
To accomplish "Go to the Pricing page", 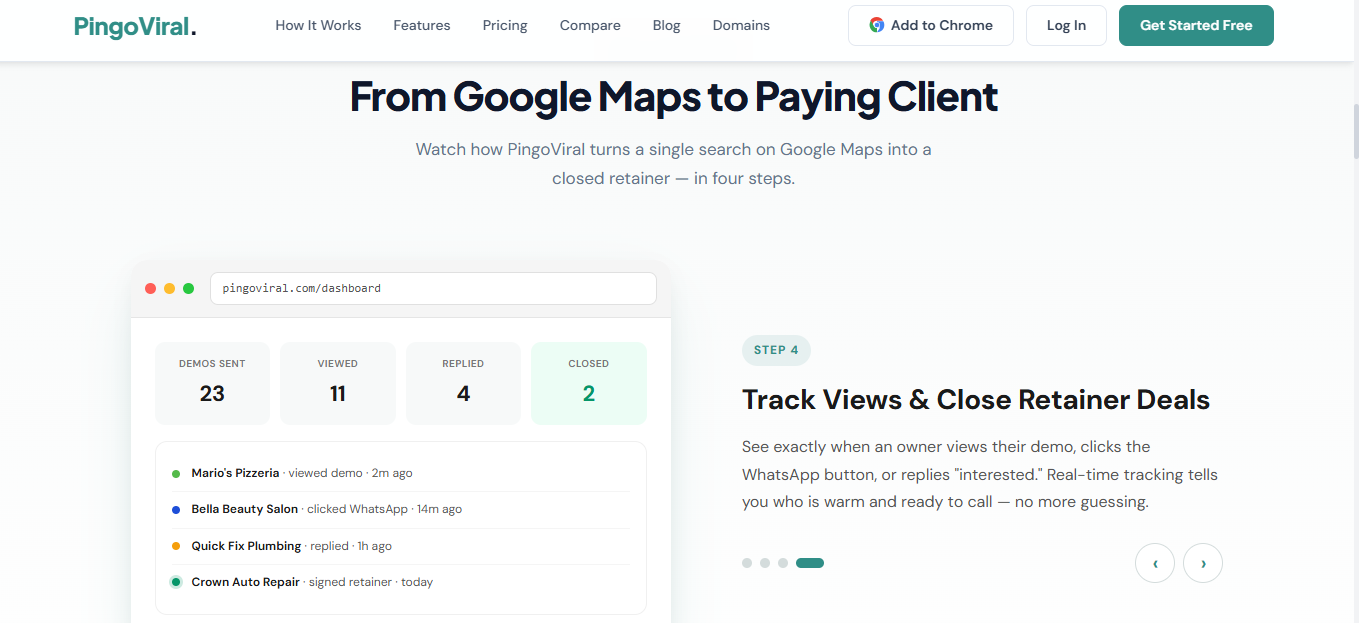I will click(x=505, y=25).
